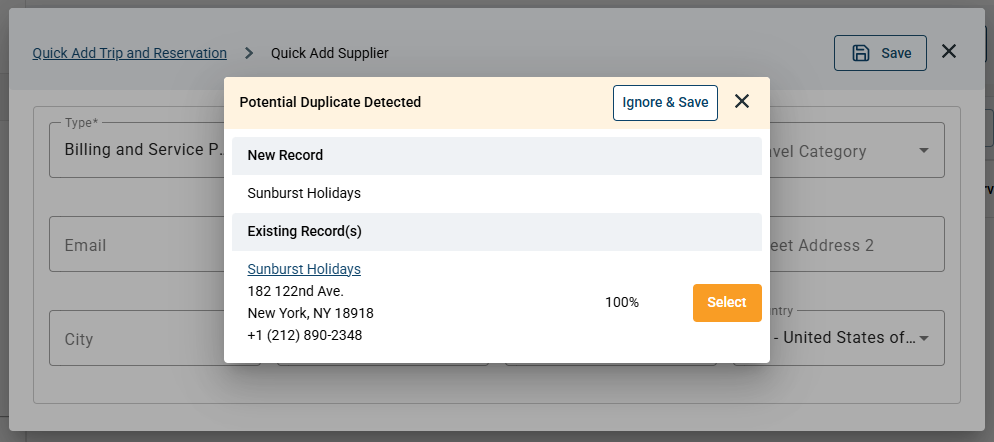Click the 100% match score
Screen dimensions: 994x442
[622, 302]
